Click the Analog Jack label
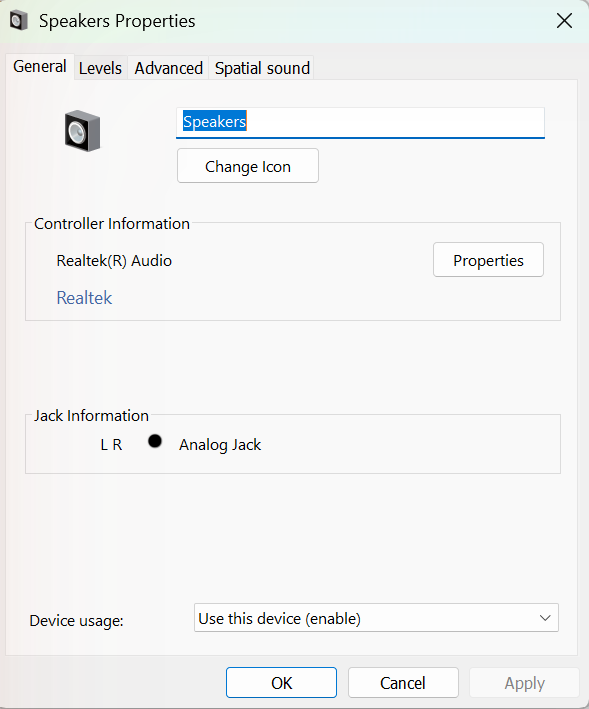Viewport: 589px width, 709px height. pyautogui.click(x=220, y=445)
